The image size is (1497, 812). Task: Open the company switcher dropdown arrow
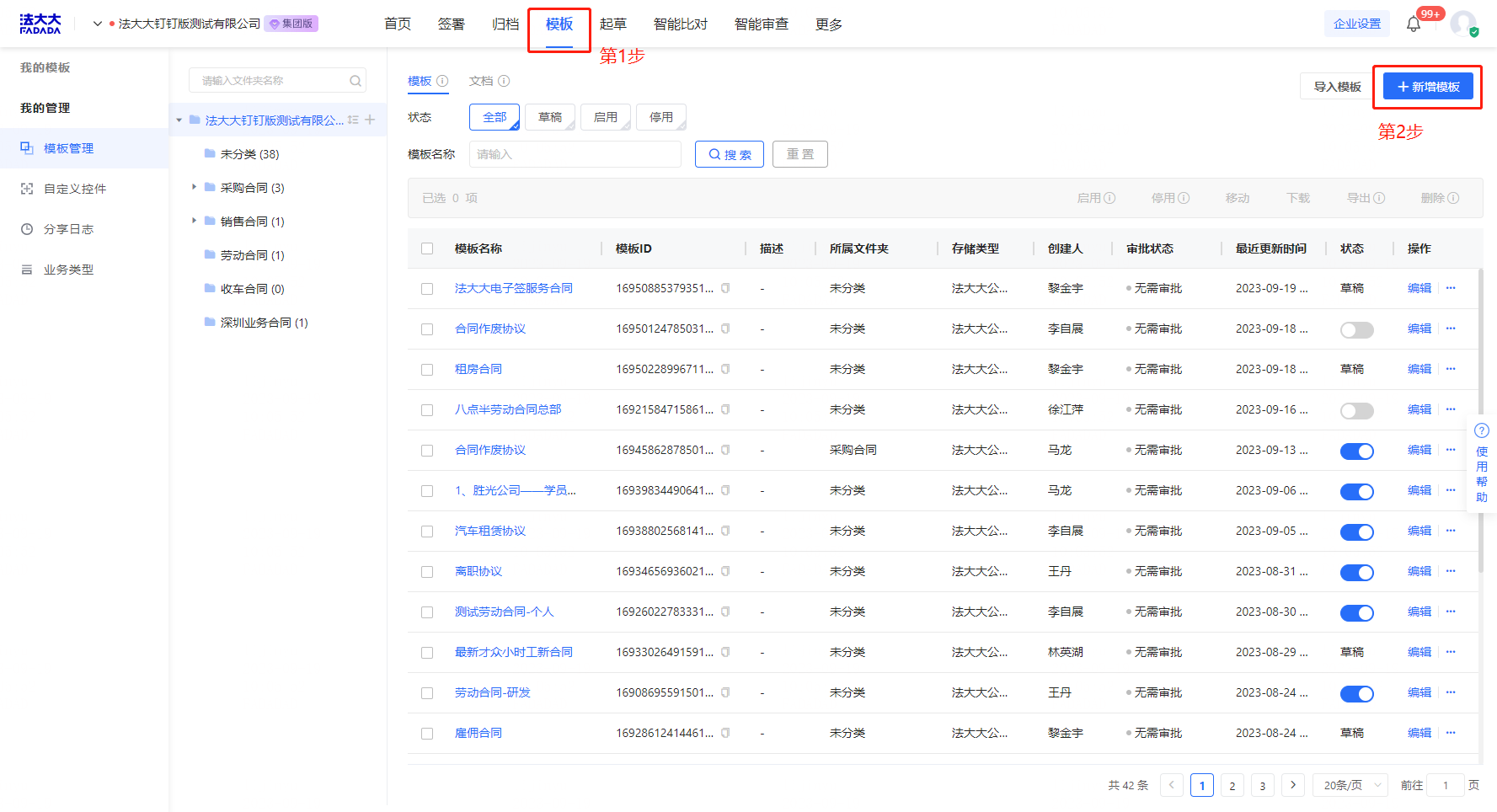(x=98, y=24)
